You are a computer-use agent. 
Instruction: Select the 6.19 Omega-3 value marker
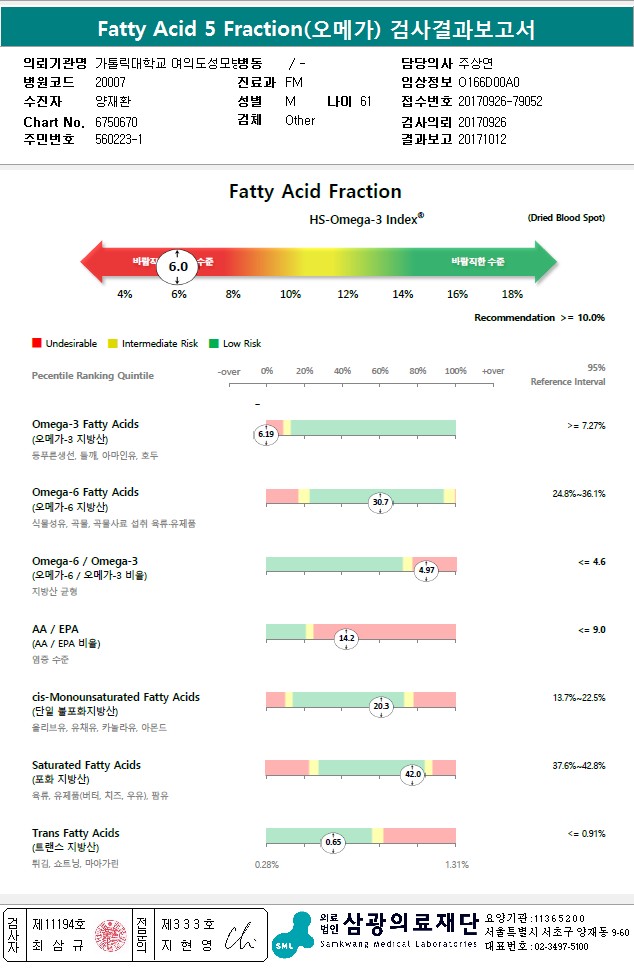(x=266, y=434)
